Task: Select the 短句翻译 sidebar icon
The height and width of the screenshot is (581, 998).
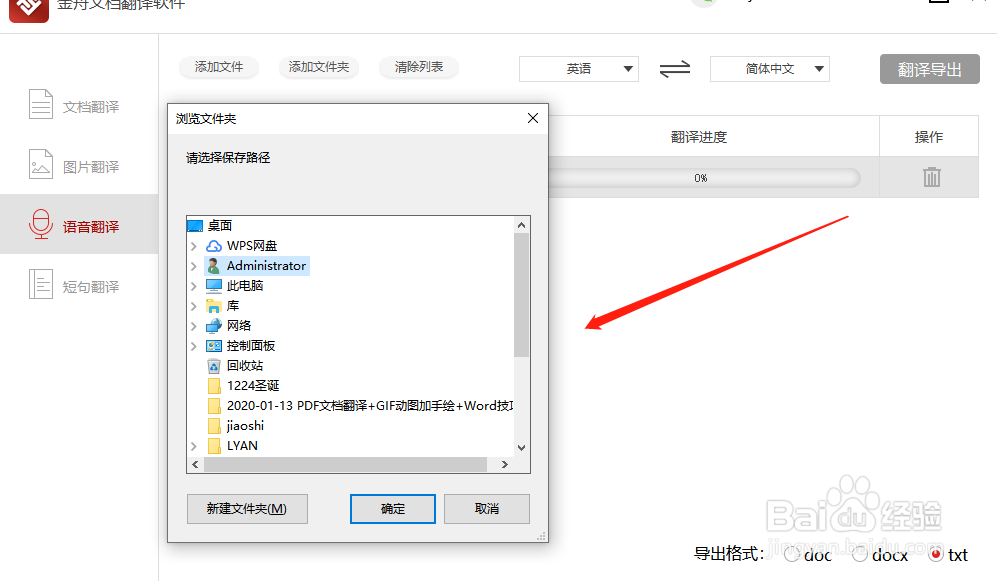Action: click(x=40, y=285)
